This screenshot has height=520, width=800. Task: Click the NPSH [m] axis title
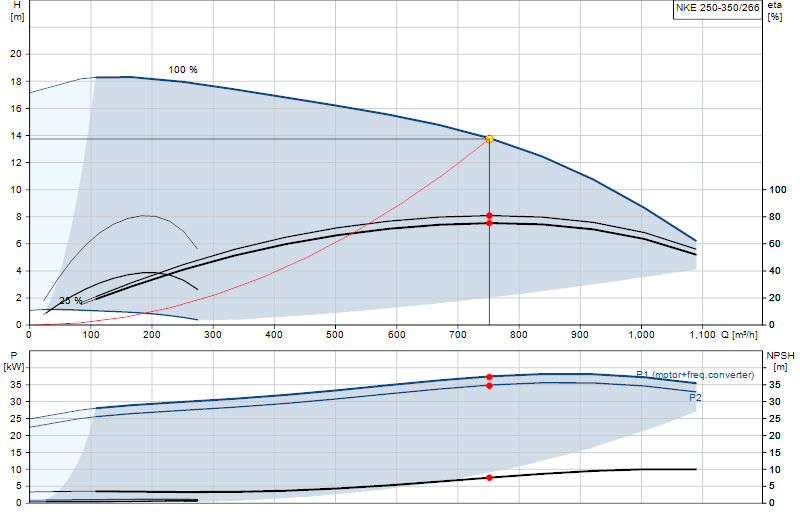(x=780, y=361)
